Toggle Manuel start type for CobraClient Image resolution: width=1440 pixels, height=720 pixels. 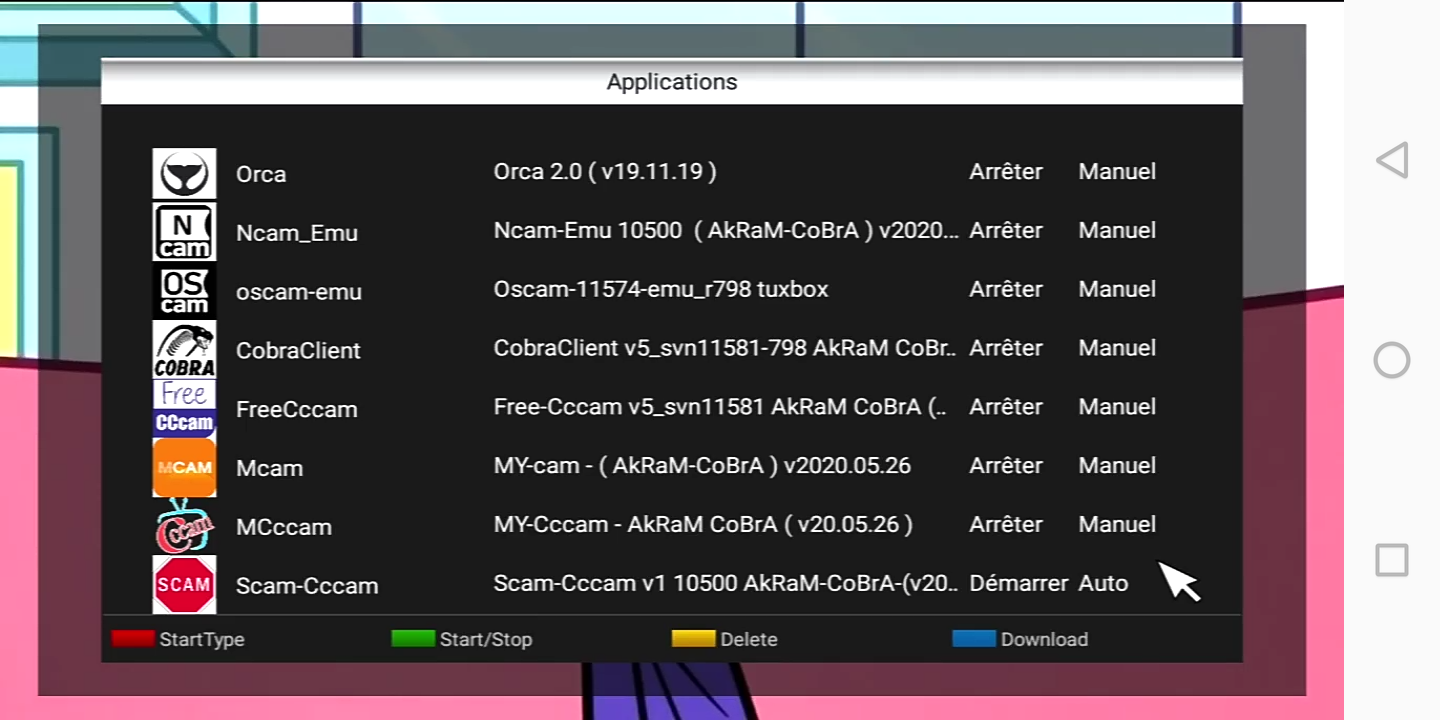click(x=1117, y=348)
